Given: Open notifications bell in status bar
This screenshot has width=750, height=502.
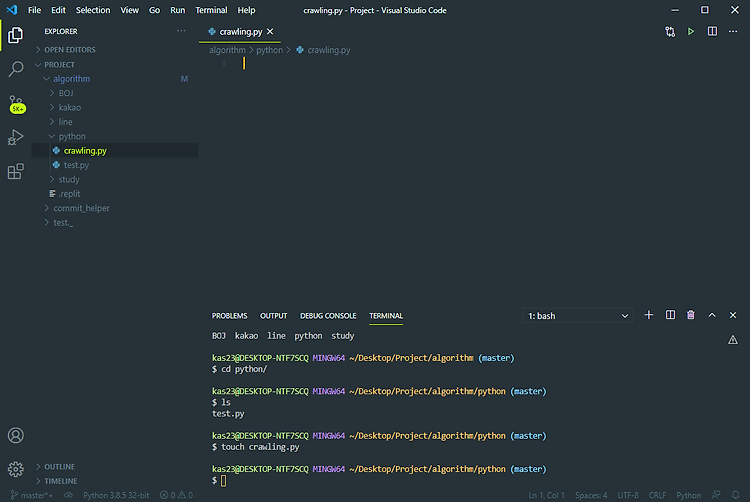Looking at the screenshot, I should pos(735,495).
